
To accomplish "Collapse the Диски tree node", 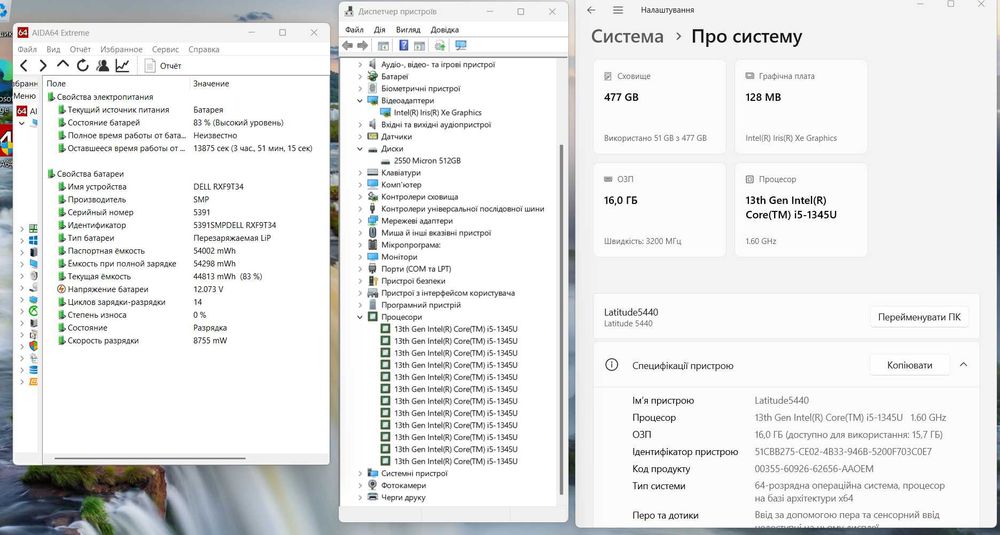I will click(x=360, y=149).
